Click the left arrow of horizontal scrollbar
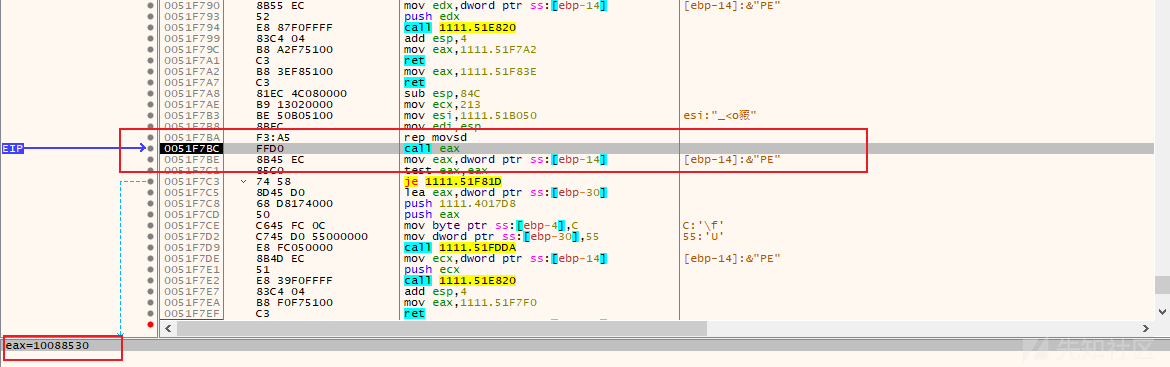The height and width of the screenshot is (367, 1170). click(168, 328)
